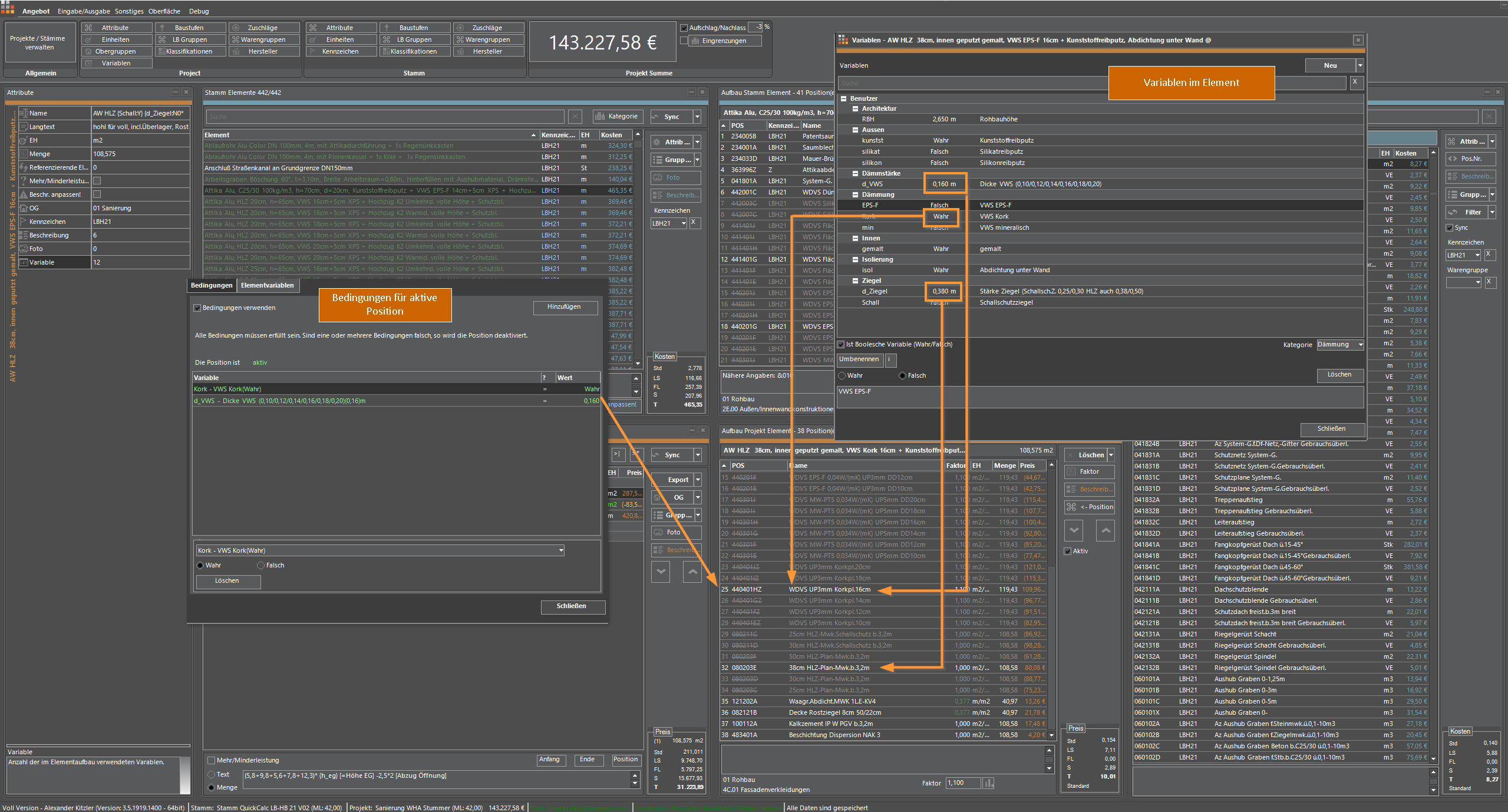Image resolution: width=1508 pixels, height=812 pixels.
Task: Open Kennzeichen in the Stamm ribbon group
Action: pos(341,51)
